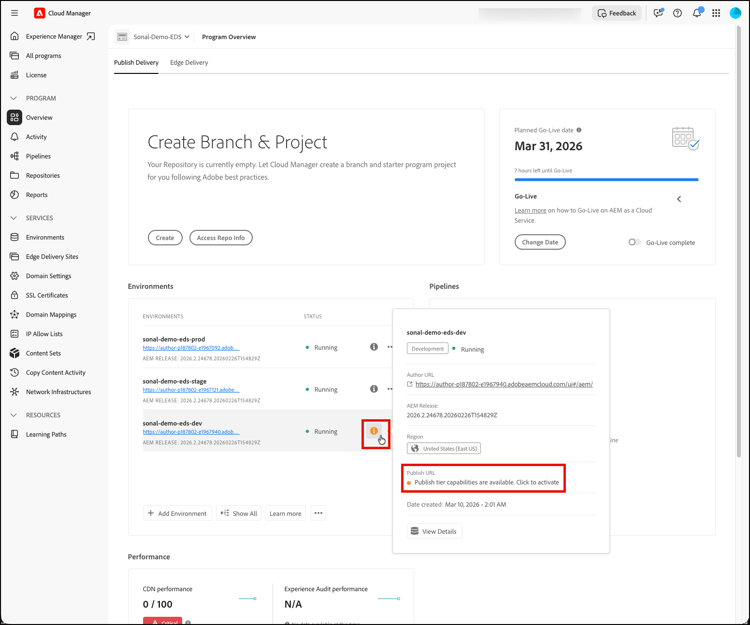The image size is (750, 625).
Task: Toggle the Go-Live complete switch
Action: (x=634, y=242)
